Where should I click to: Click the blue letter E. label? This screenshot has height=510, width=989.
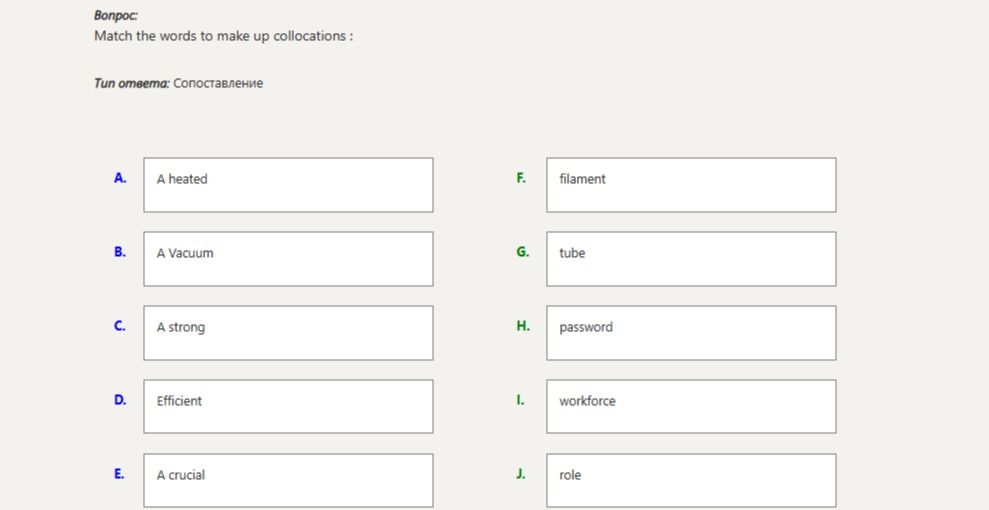click(x=119, y=474)
